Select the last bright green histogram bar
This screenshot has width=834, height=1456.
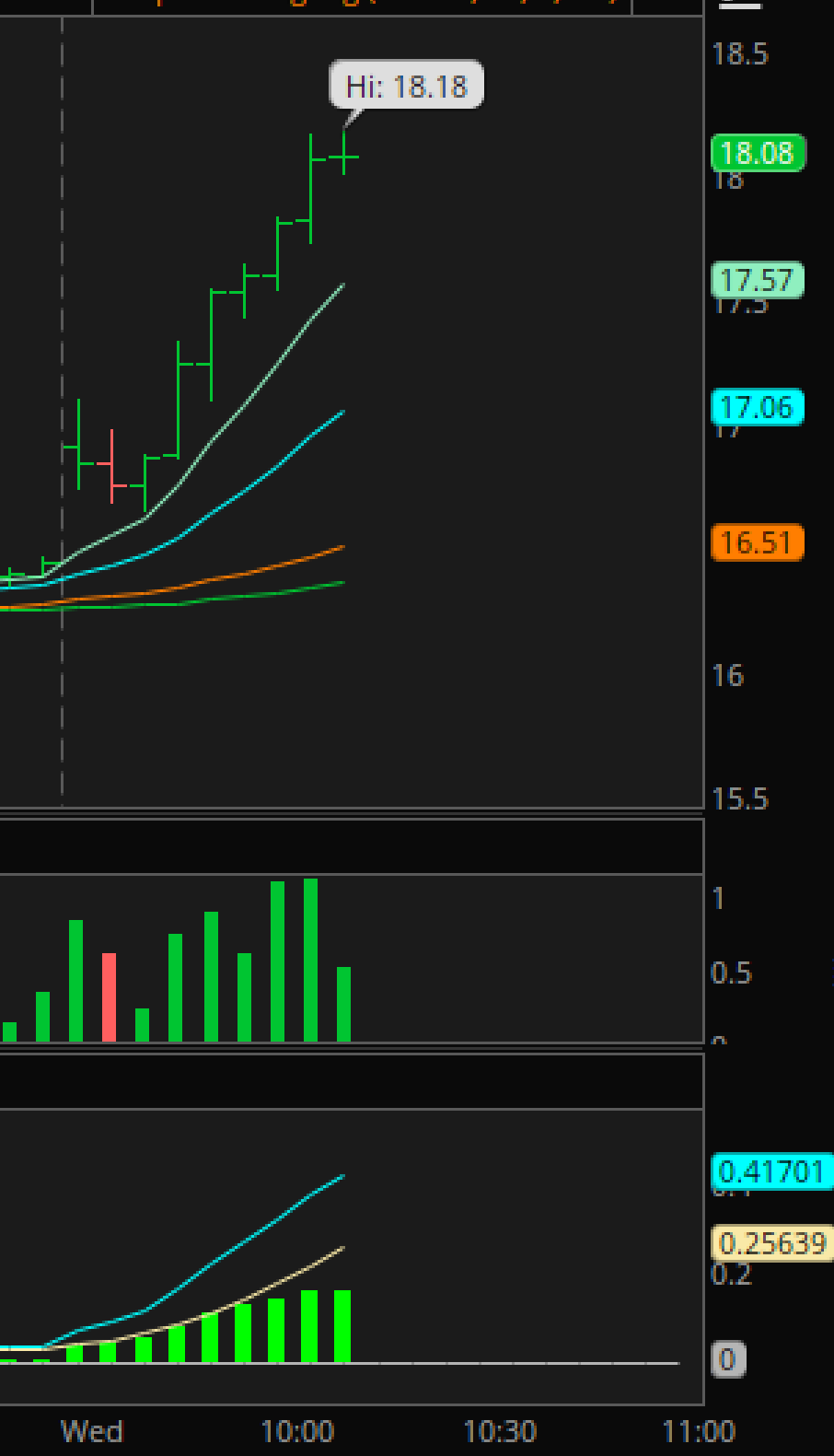[342, 1326]
